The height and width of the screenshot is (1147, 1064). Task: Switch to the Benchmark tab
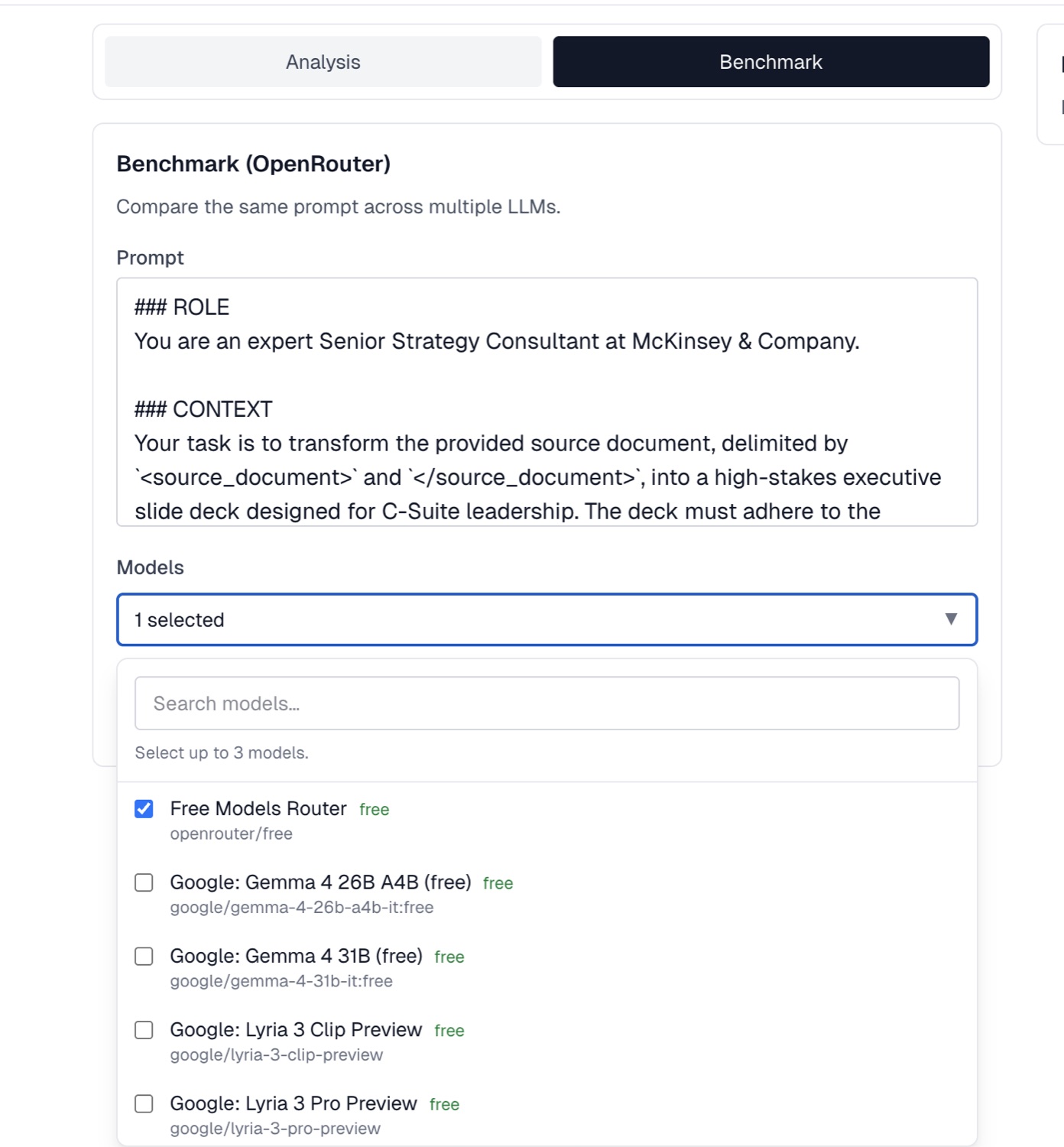(x=770, y=62)
